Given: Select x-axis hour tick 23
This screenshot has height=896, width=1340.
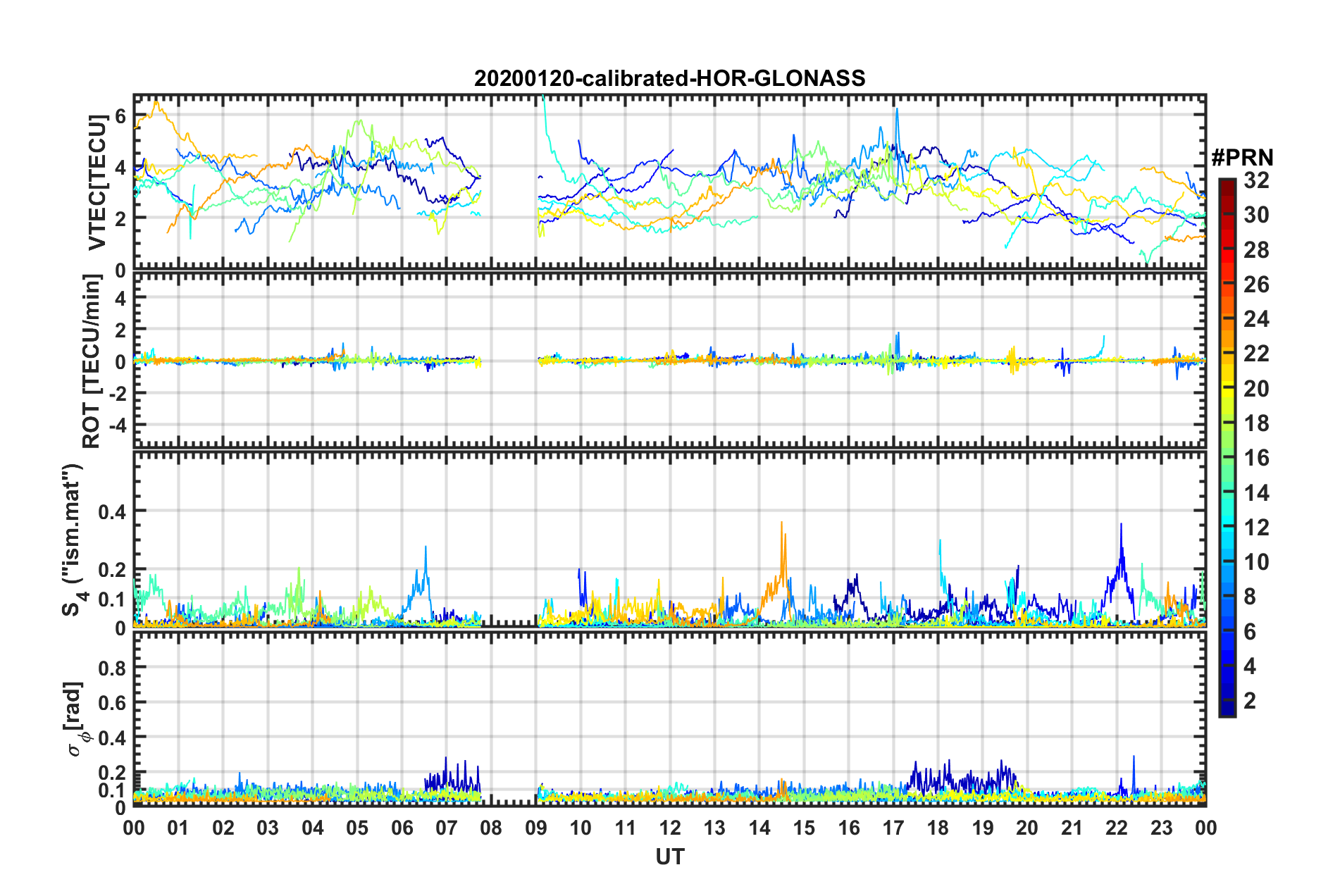Looking at the screenshot, I should click(1162, 828).
